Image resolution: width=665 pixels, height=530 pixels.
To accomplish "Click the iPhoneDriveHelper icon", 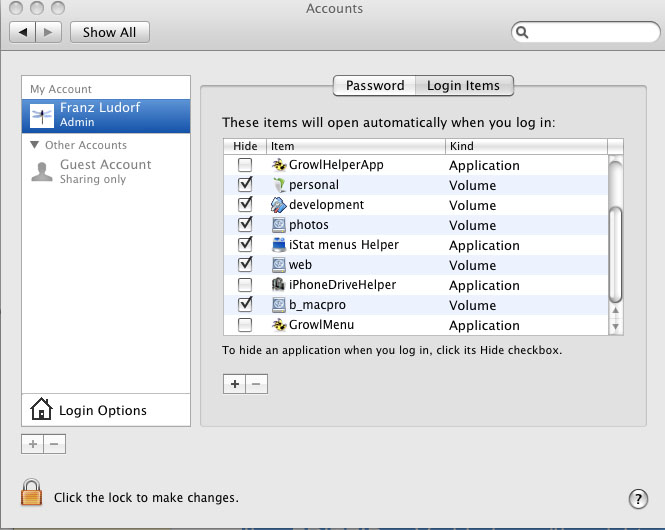I will pyautogui.click(x=279, y=285).
